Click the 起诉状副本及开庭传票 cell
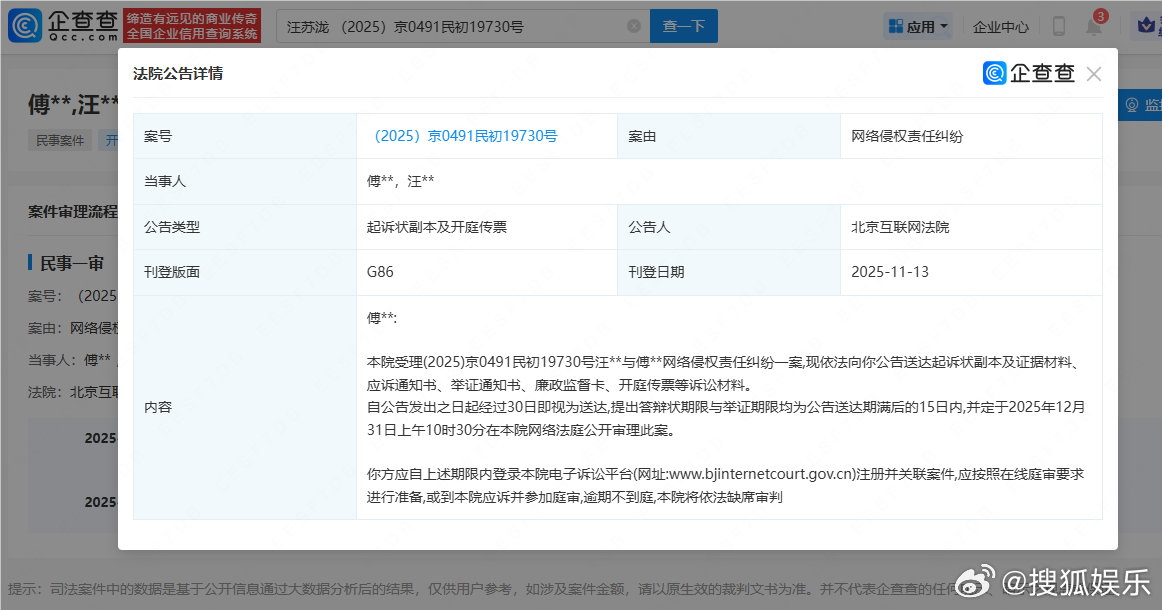Screen dimensions: 1162x610 (486, 227)
